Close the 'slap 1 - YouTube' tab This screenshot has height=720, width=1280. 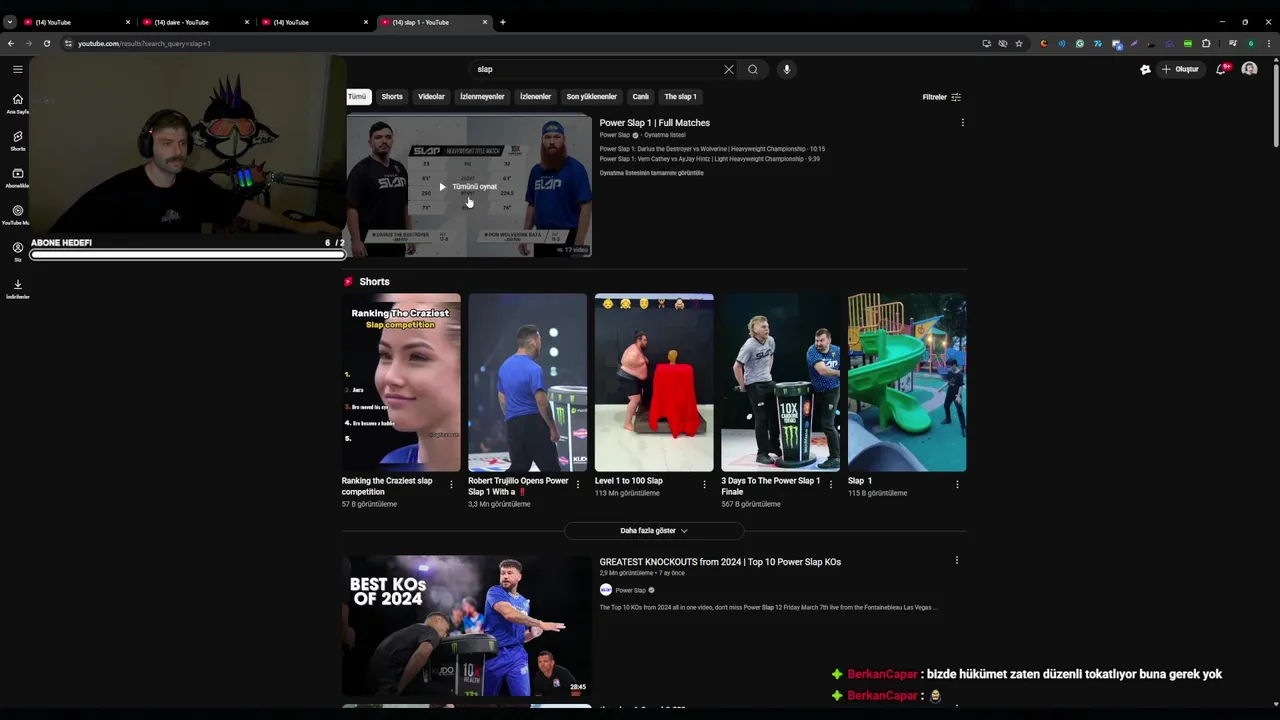point(485,22)
